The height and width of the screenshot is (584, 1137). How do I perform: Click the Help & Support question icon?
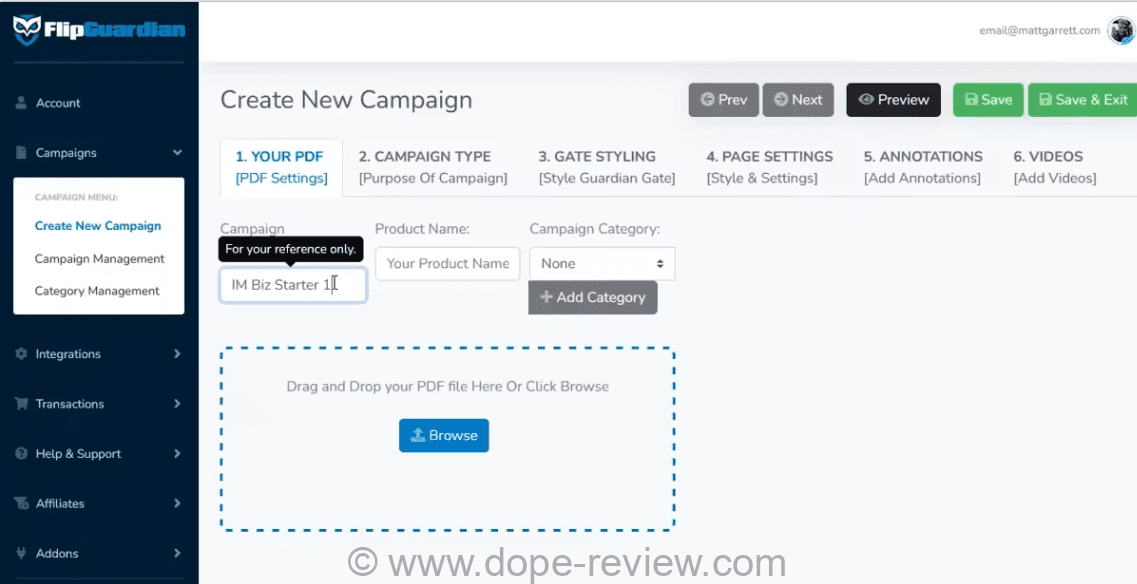pyautogui.click(x=21, y=454)
